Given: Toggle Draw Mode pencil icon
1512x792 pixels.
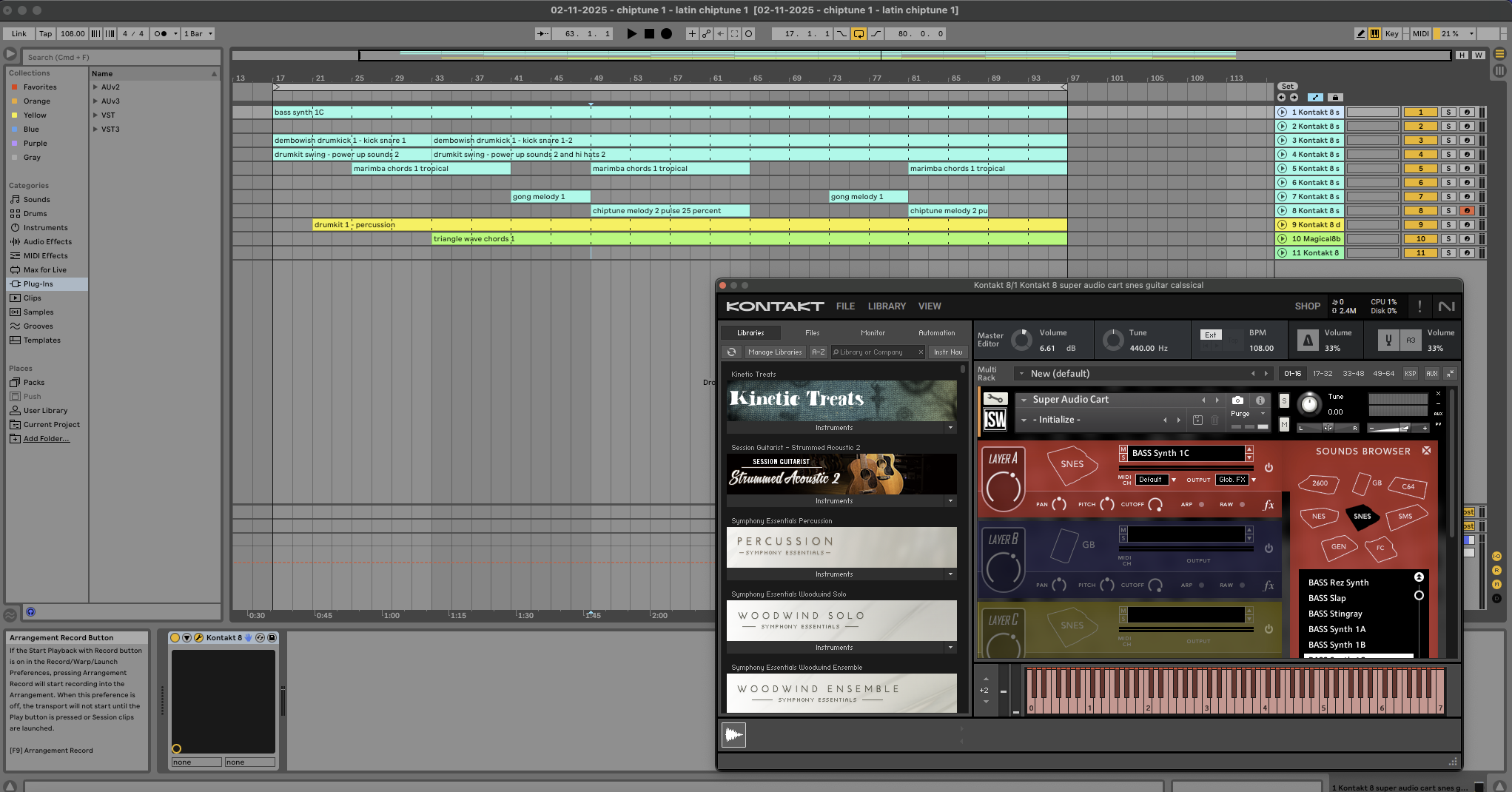Looking at the screenshot, I should [x=1360, y=33].
